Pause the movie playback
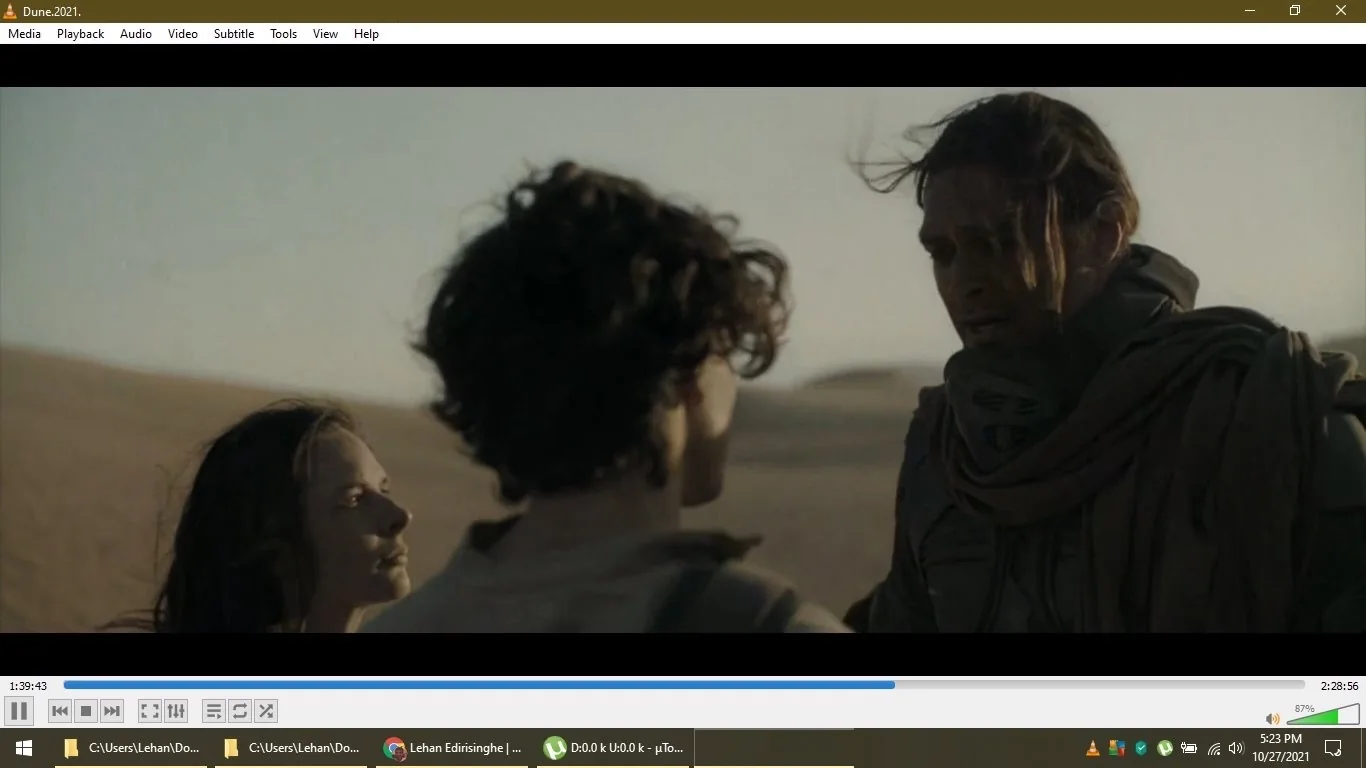 click(x=19, y=711)
